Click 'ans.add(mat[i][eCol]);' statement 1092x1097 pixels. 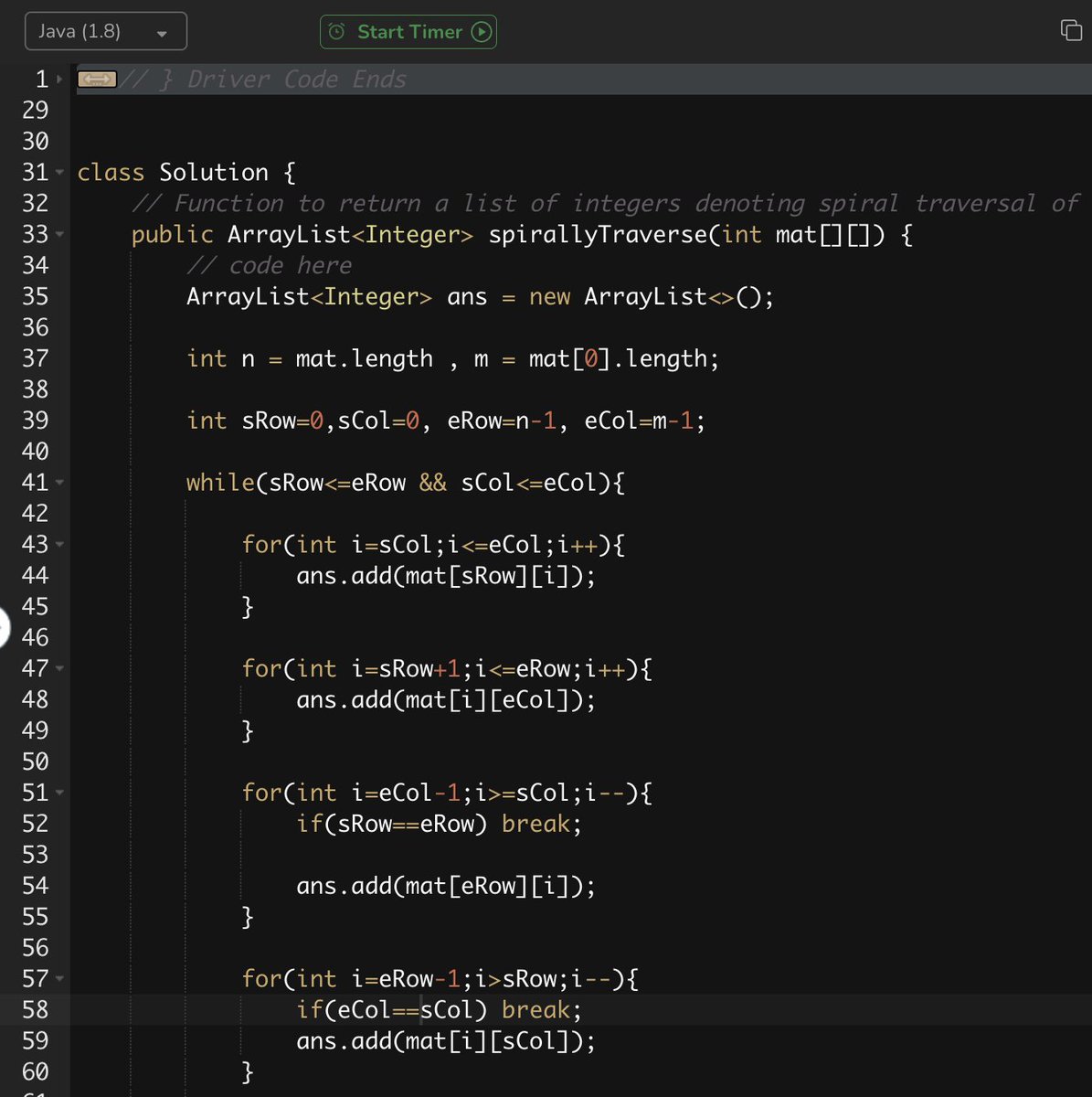tap(446, 700)
